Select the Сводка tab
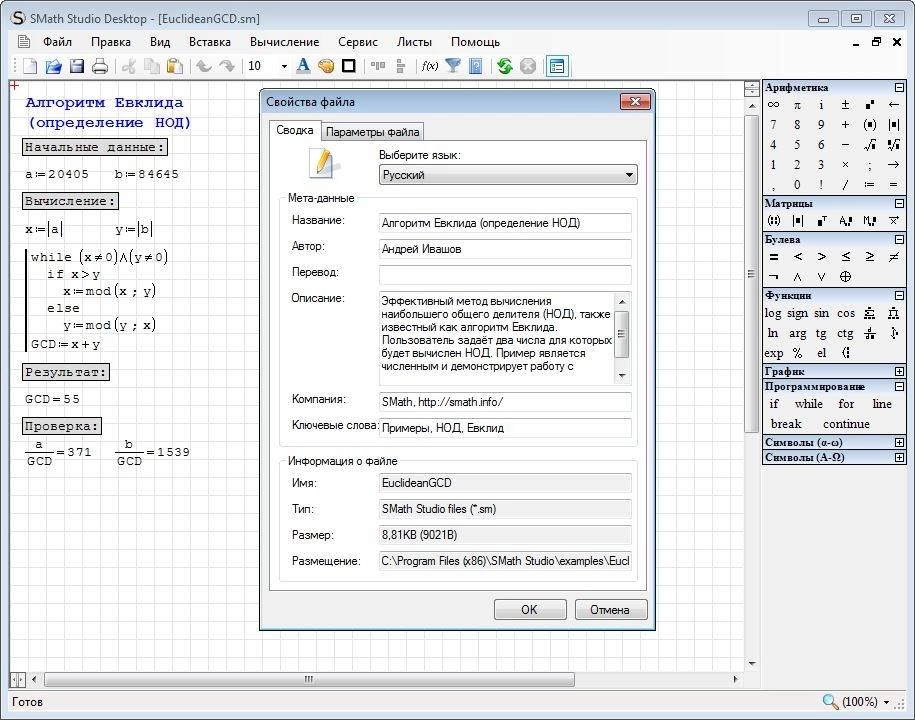915x720 pixels. [295, 130]
